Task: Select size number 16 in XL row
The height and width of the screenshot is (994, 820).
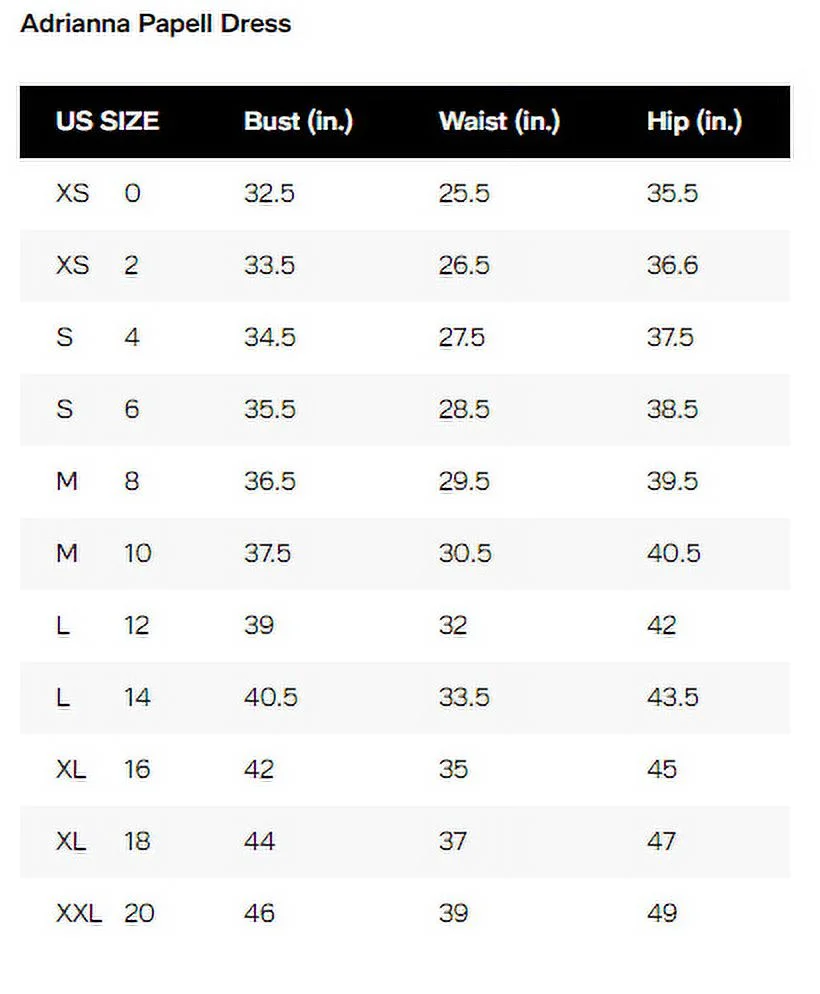Action: point(137,769)
